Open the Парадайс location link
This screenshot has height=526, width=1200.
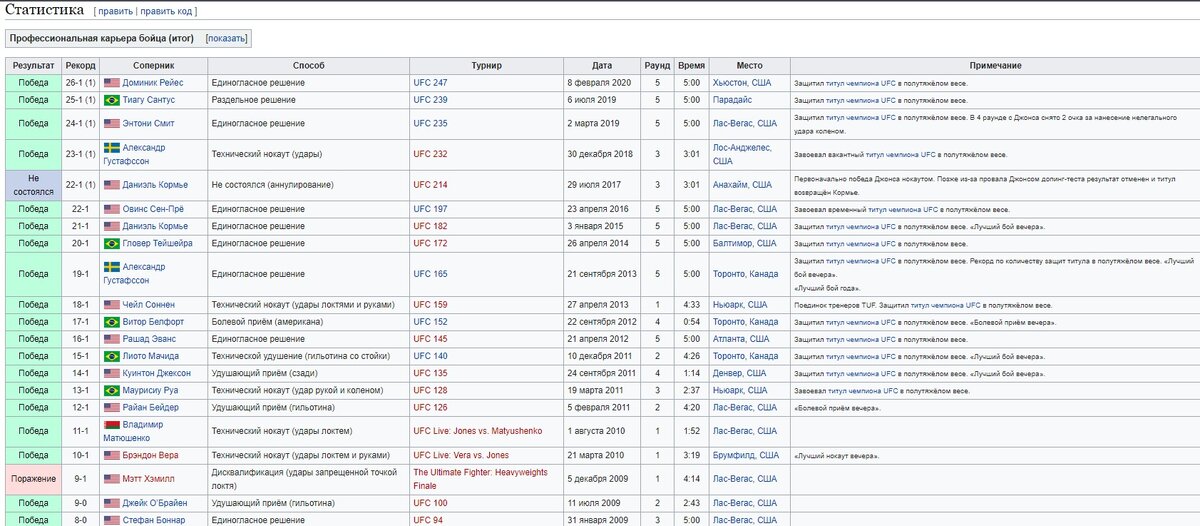pos(733,101)
